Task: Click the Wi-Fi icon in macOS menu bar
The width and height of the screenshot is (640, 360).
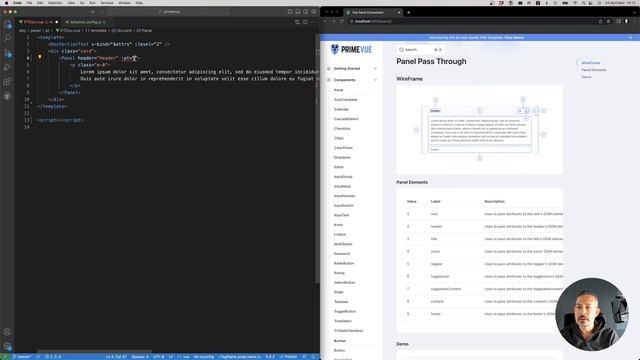Action: (575, 3)
